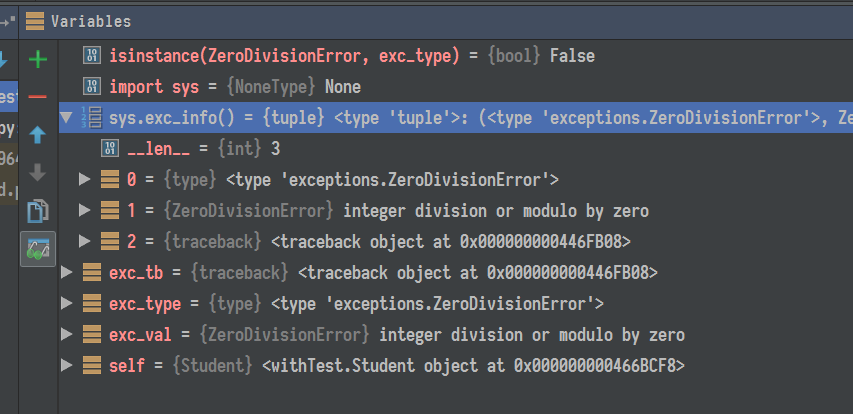The image size is (853, 414).
Task: Expand the self Student object
Action: tap(66, 365)
